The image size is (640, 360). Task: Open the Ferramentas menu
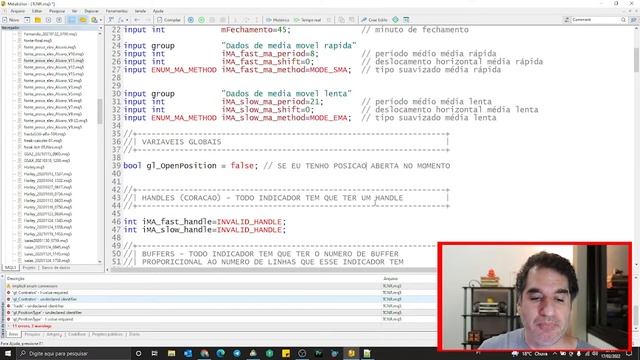pos(116,11)
